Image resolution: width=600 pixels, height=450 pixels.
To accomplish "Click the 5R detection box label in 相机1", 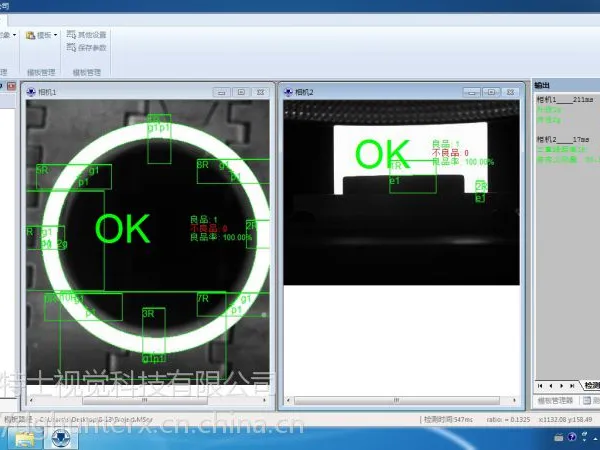I will [42, 170].
